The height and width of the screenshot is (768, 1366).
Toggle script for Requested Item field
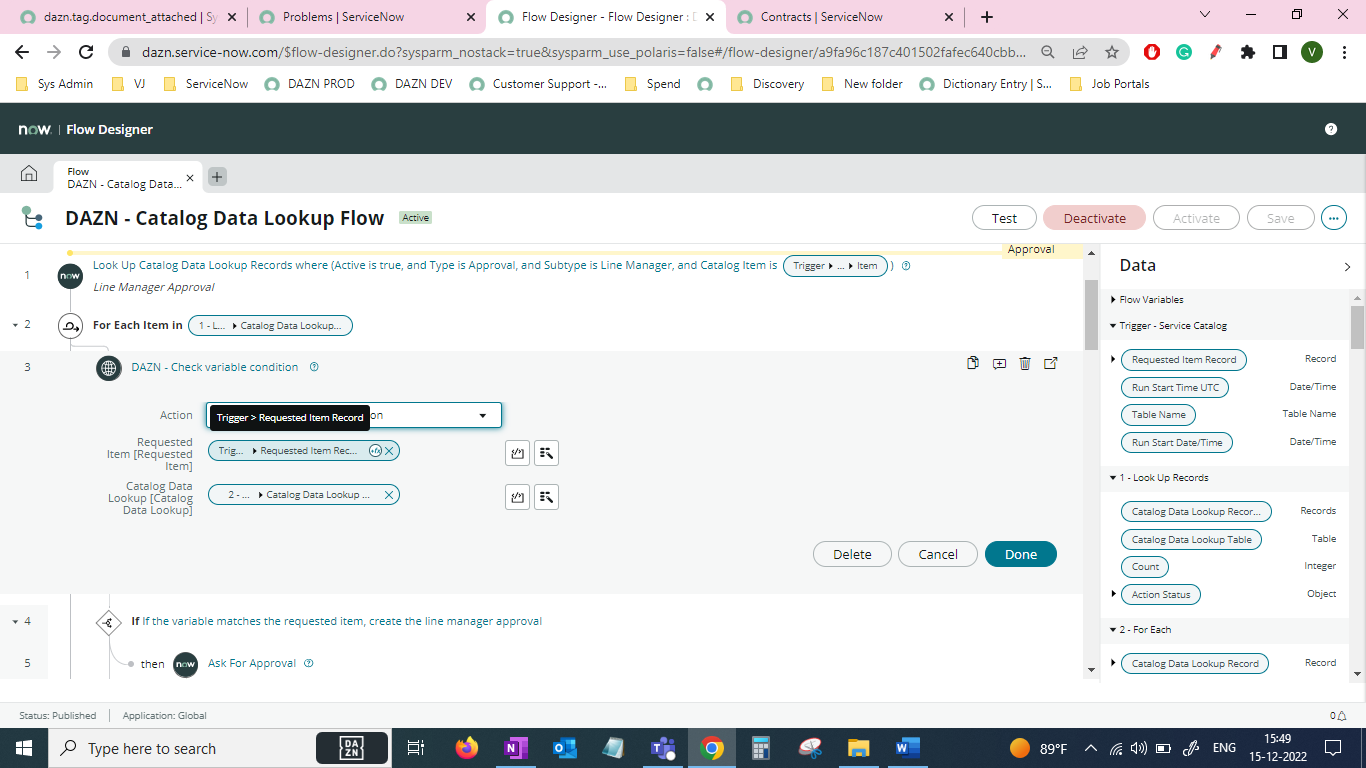pyautogui.click(x=517, y=453)
